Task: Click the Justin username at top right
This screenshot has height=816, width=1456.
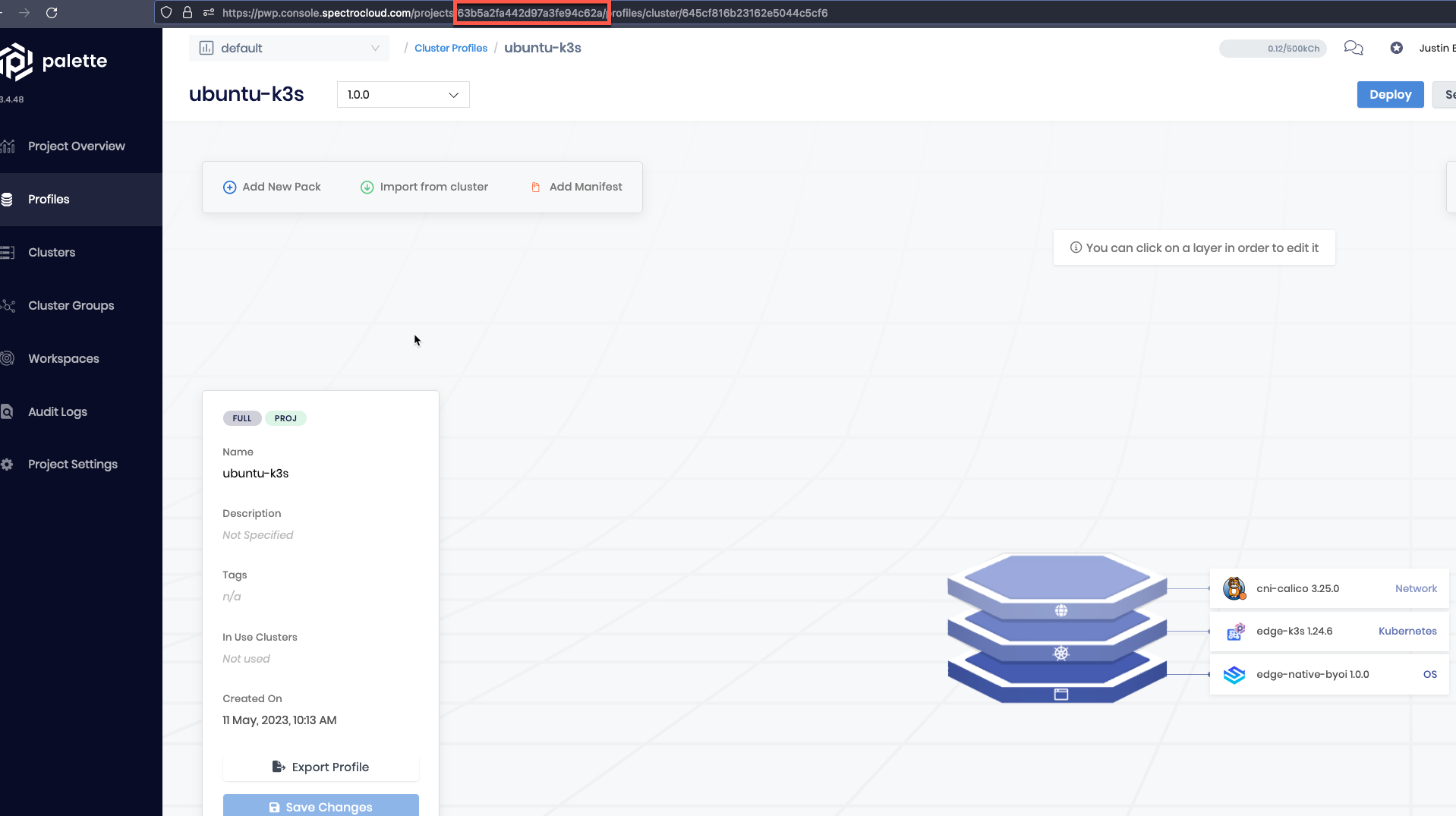Action: (x=1437, y=48)
